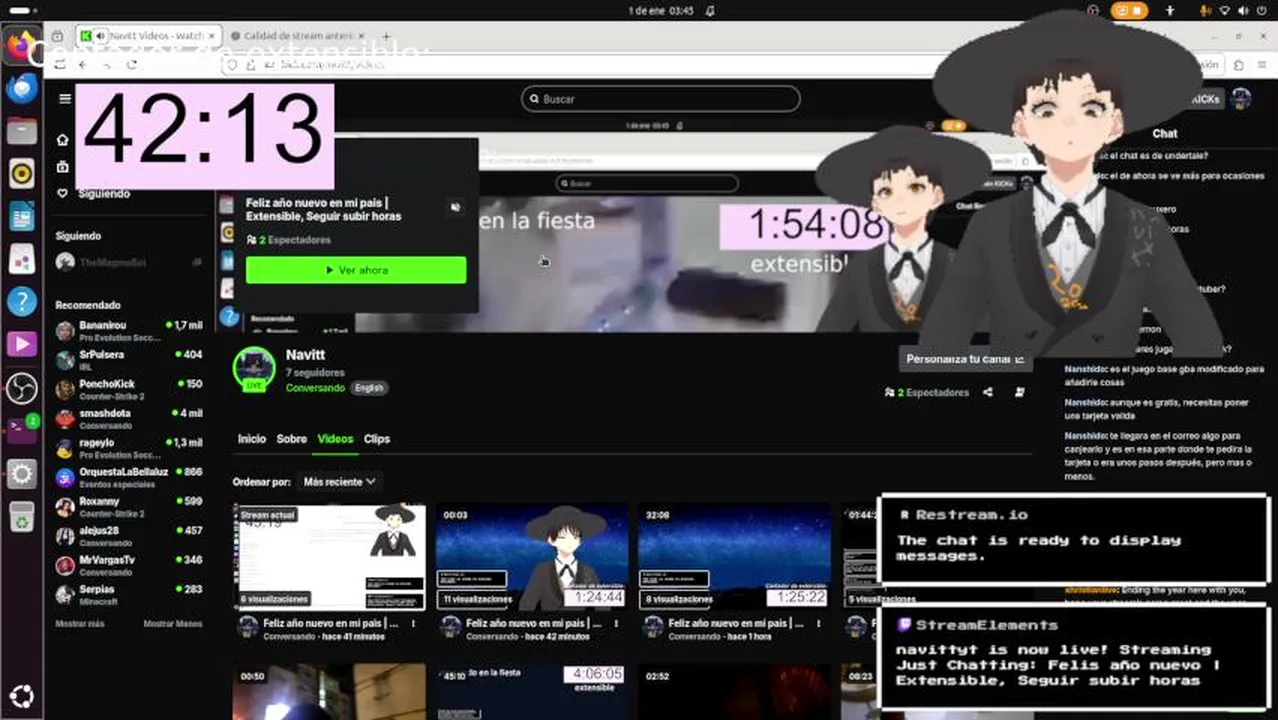Viewport: 1278px width, 720px height.
Task: Open Firefox from the Ubuntu dock
Action: point(21,45)
